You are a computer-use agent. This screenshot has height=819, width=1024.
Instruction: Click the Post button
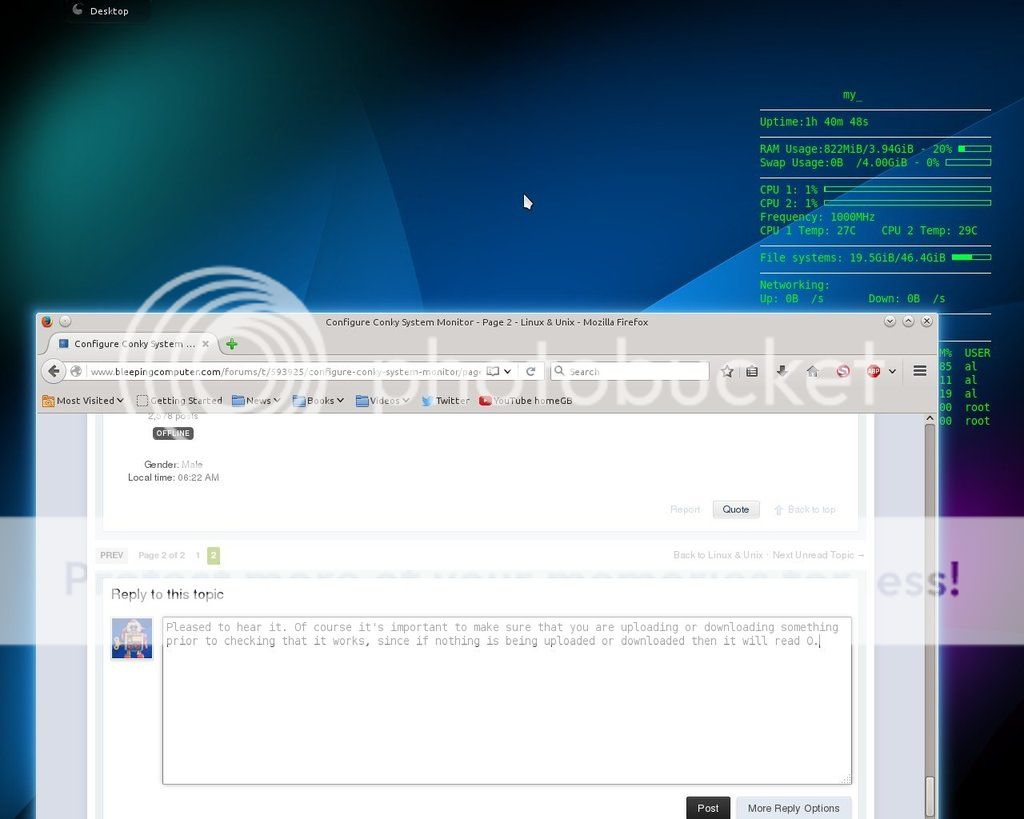pos(708,808)
